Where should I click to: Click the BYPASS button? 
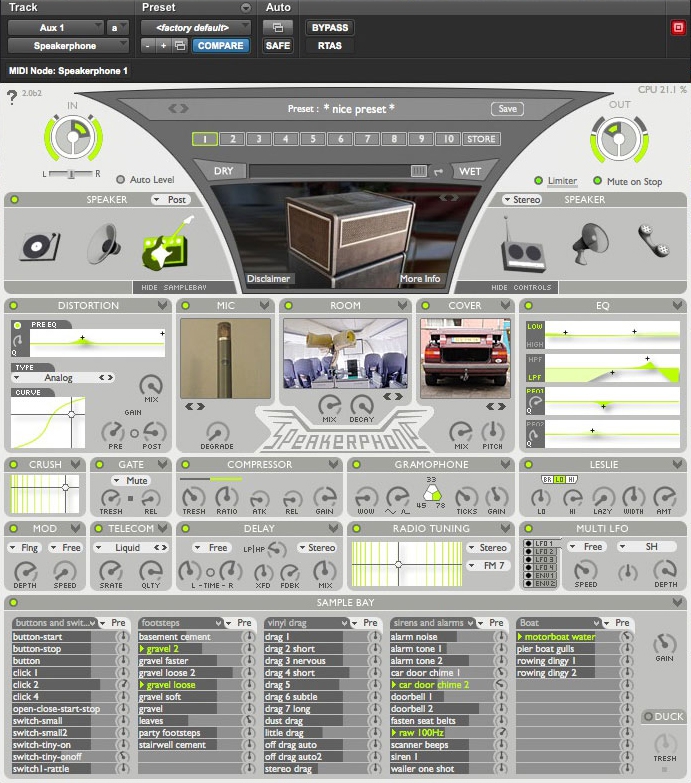coord(330,27)
